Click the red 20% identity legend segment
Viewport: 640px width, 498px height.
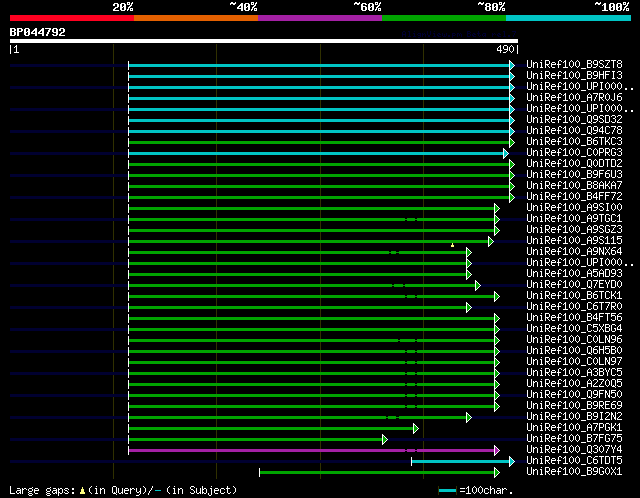point(72,18)
